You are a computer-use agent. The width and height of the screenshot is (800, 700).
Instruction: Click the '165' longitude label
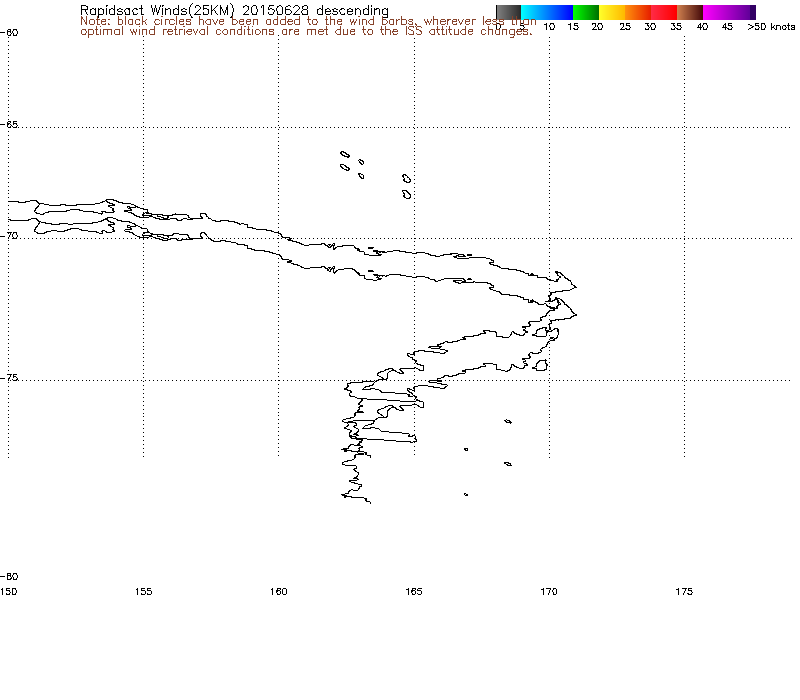[414, 592]
